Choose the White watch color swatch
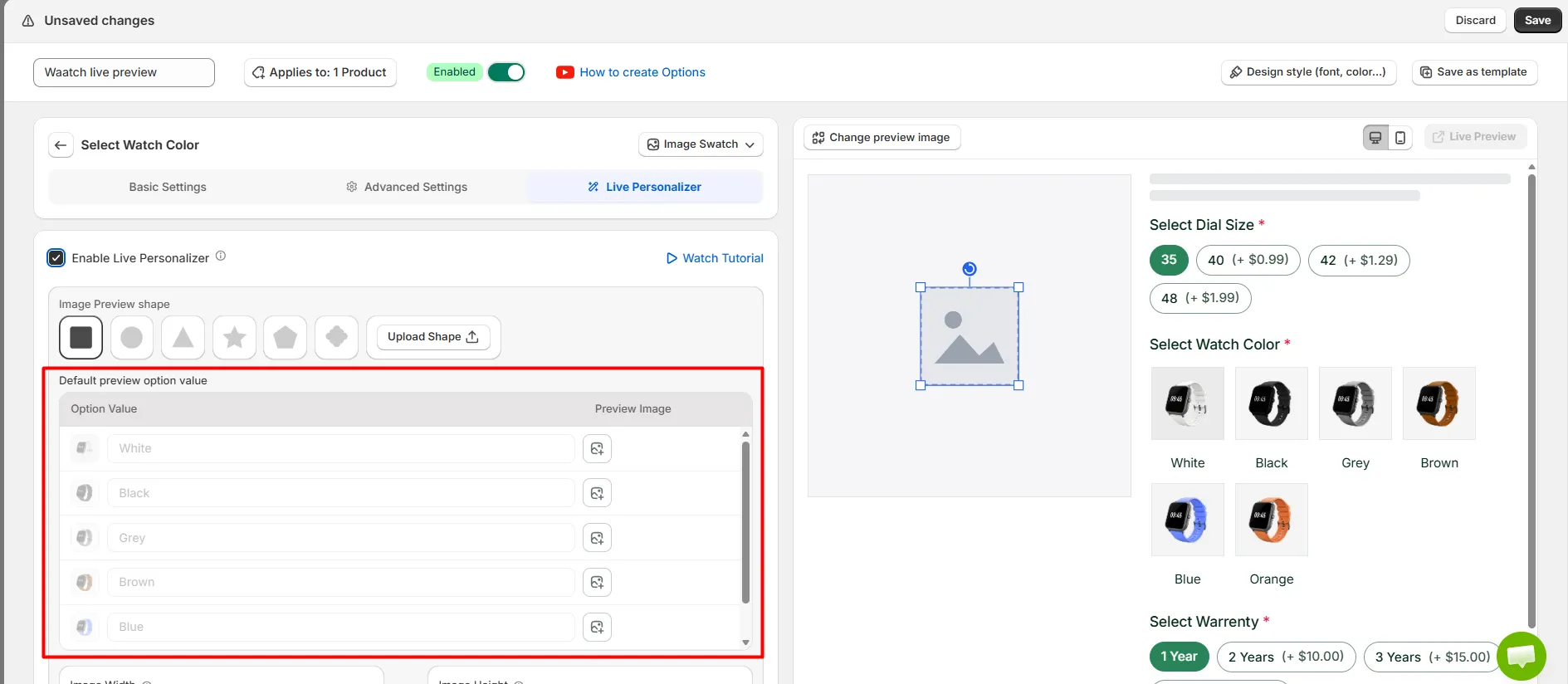The width and height of the screenshot is (1568, 684). coord(1187,403)
